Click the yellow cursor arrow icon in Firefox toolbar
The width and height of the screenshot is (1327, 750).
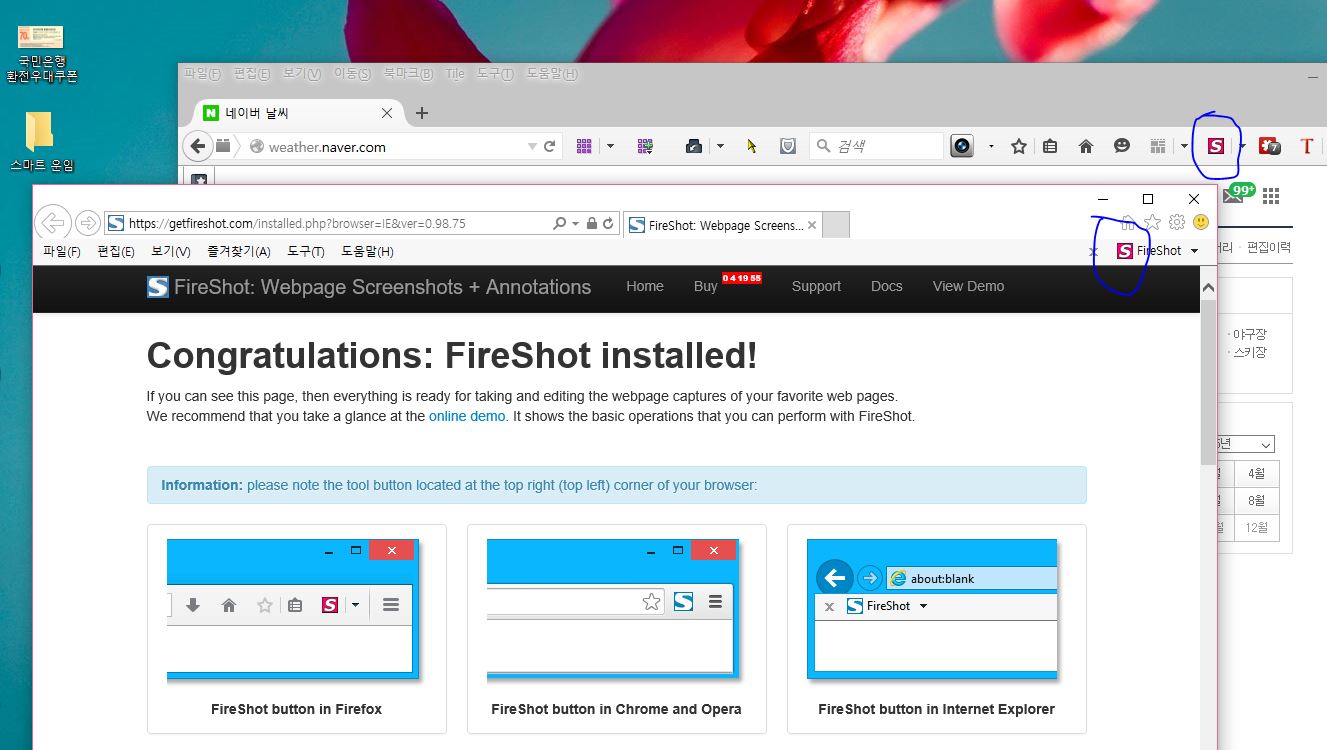click(x=752, y=146)
